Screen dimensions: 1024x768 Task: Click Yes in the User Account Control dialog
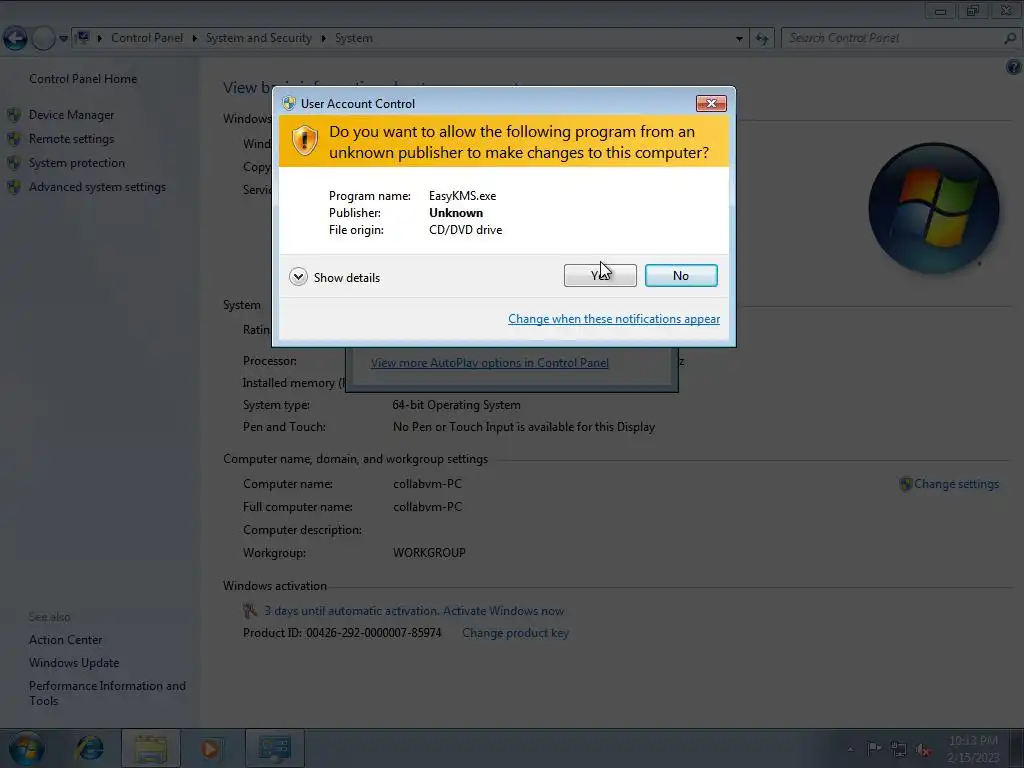pyautogui.click(x=600, y=276)
